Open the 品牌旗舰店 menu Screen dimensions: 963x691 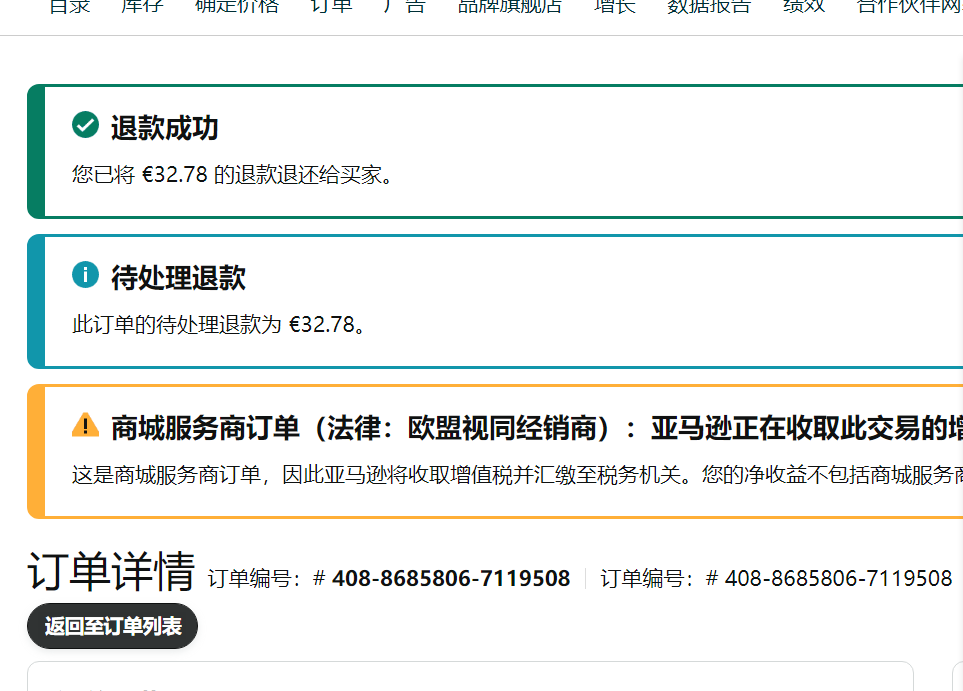pyautogui.click(x=510, y=6)
